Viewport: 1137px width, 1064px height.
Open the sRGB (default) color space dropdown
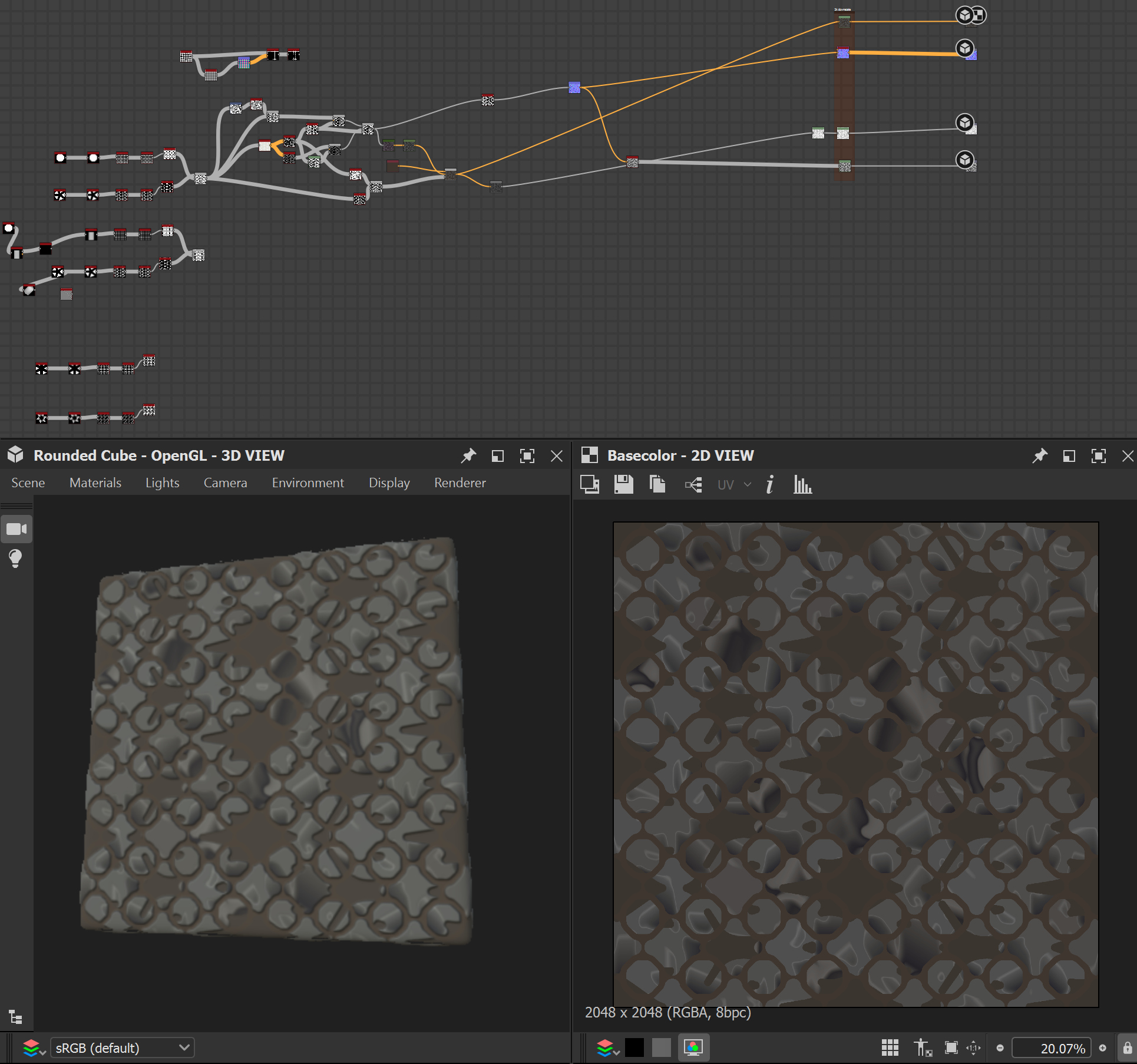123,1048
